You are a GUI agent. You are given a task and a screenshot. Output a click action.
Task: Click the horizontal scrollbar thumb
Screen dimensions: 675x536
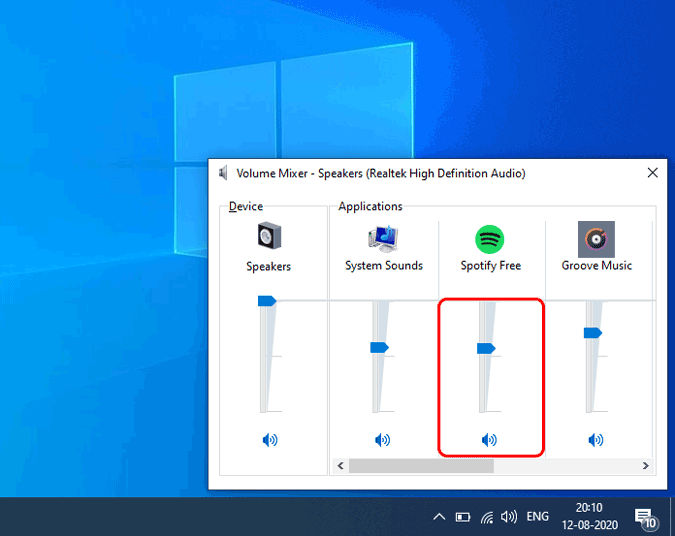coord(421,465)
